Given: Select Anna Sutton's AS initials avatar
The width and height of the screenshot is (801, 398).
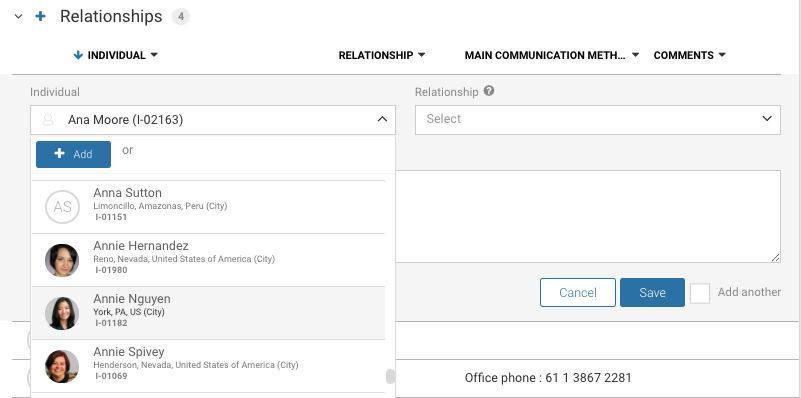Looking at the screenshot, I should [62, 207].
